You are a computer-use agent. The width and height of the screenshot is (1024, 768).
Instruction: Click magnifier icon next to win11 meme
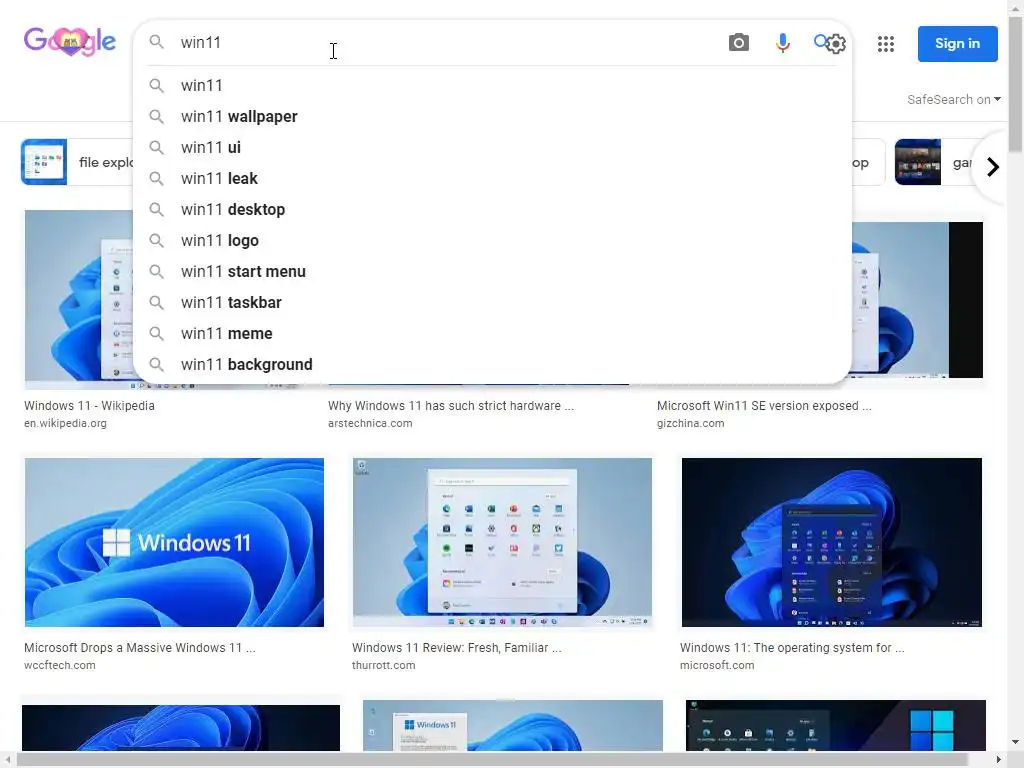coord(156,333)
